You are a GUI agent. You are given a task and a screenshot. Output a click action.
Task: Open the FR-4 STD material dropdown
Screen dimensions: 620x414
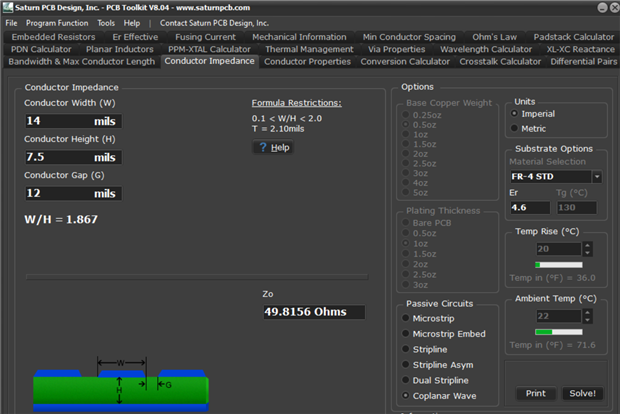point(597,176)
